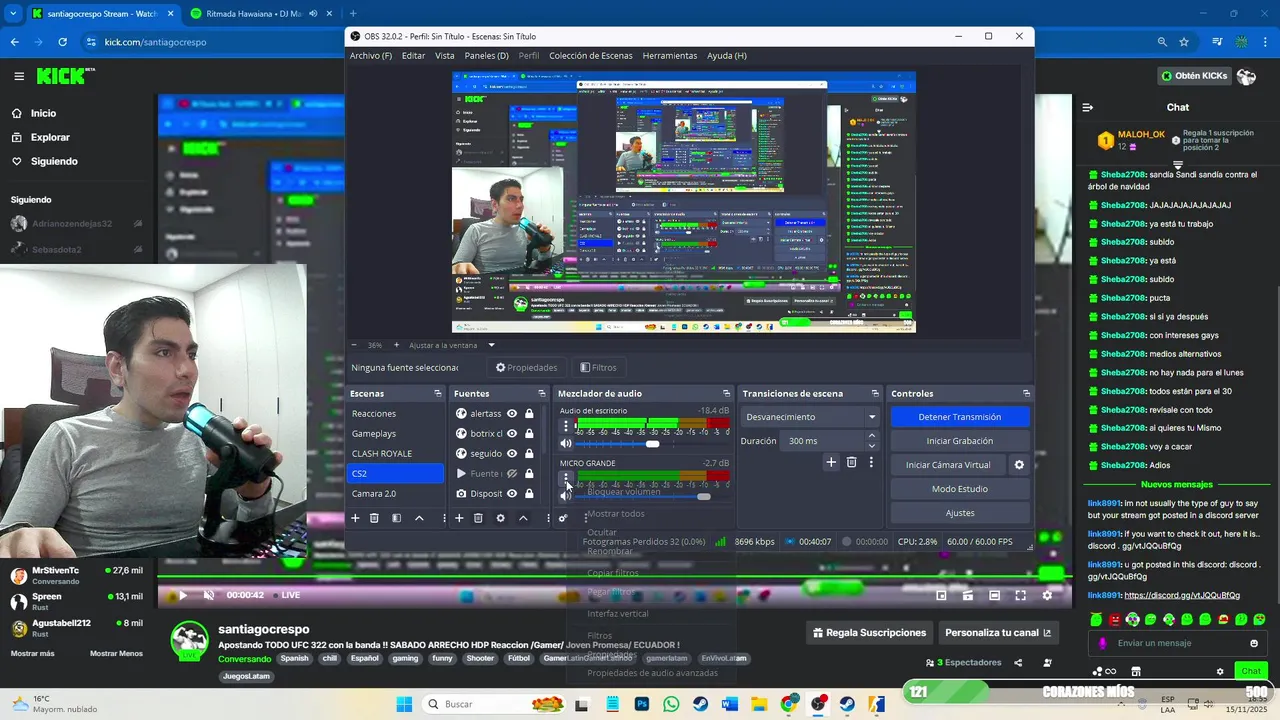1280x720 pixels.
Task: Open scene filters icon in Escenas toolbar
Action: click(396, 518)
